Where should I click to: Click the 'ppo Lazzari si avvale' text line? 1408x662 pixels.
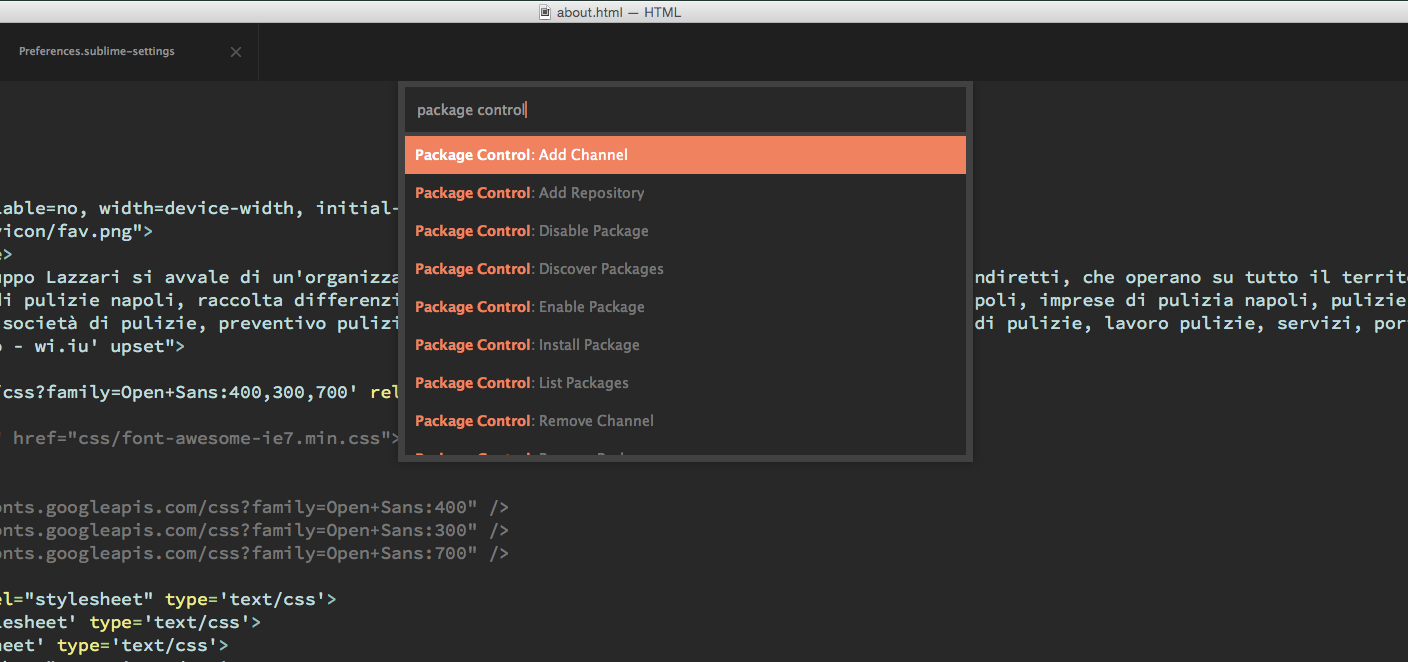(199, 277)
